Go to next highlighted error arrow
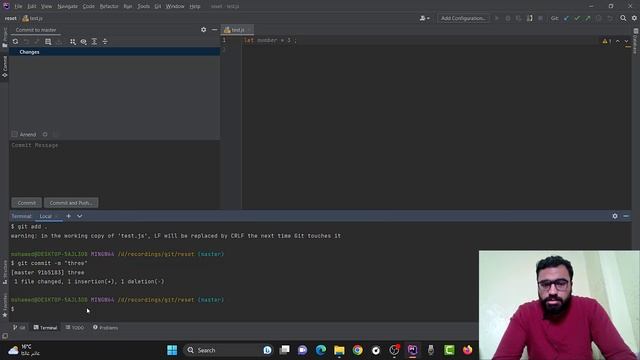 [627, 41]
